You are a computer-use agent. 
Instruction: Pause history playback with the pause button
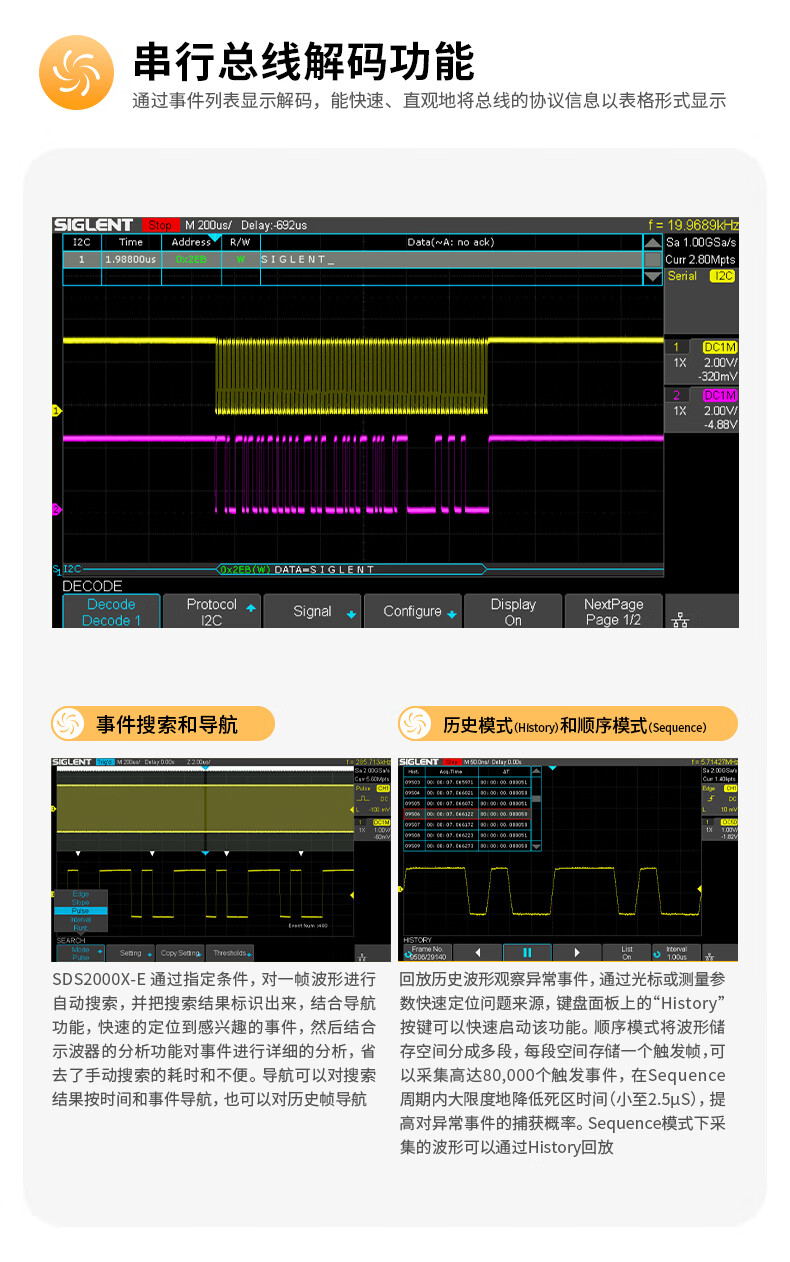click(526, 951)
